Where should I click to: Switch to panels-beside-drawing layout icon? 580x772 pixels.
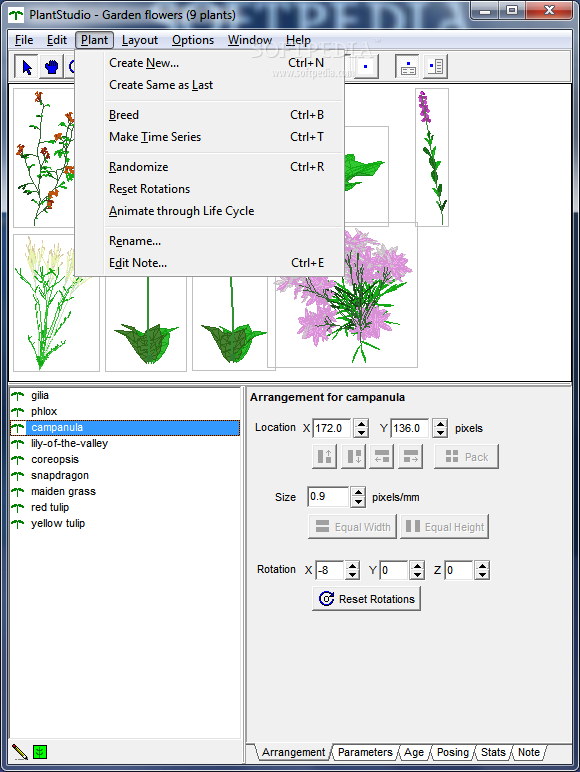point(435,66)
